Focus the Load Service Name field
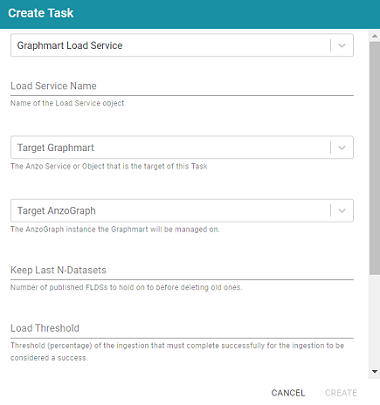The height and width of the screenshot is (405, 380). (182, 86)
